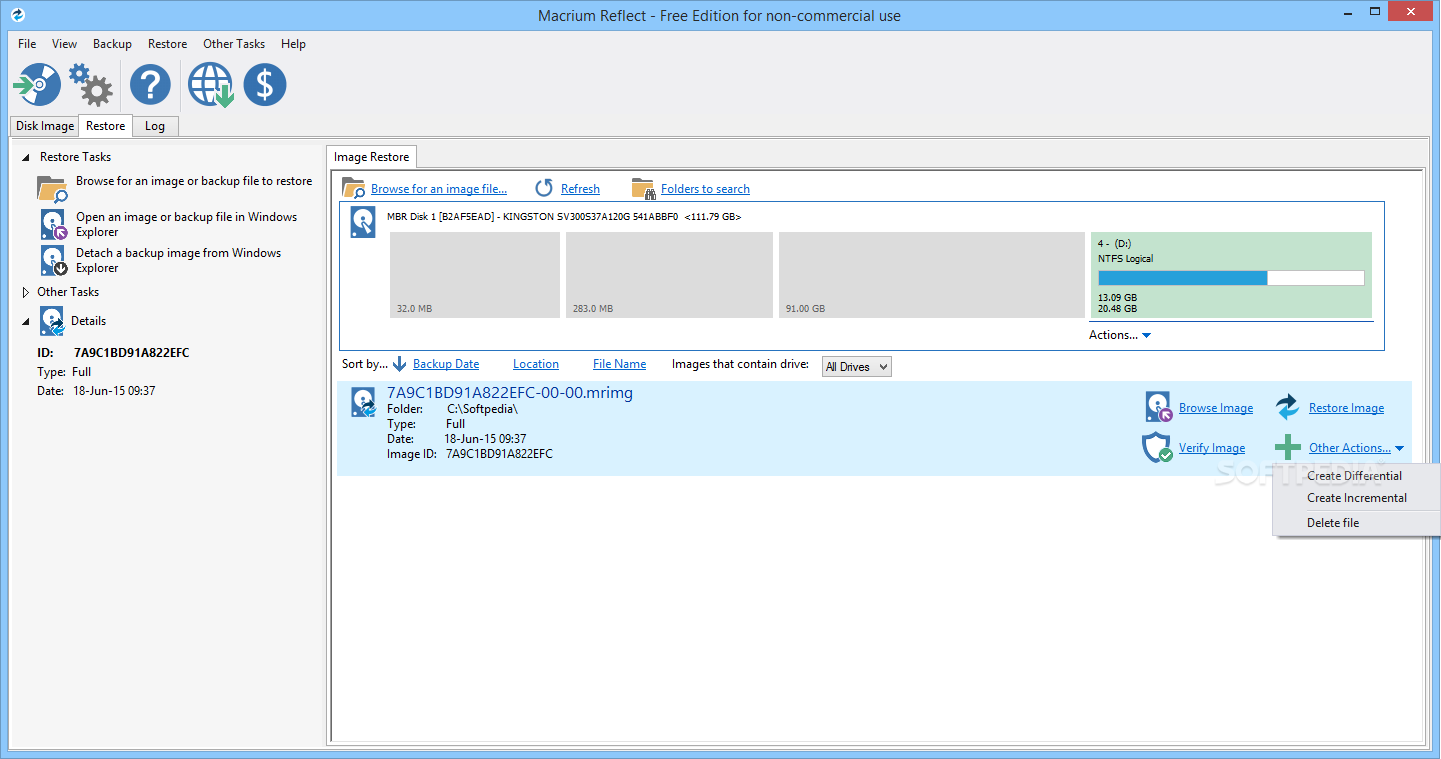Sort images by Backup Date
The width and height of the screenshot is (1441, 759).
tap(446, 364)
